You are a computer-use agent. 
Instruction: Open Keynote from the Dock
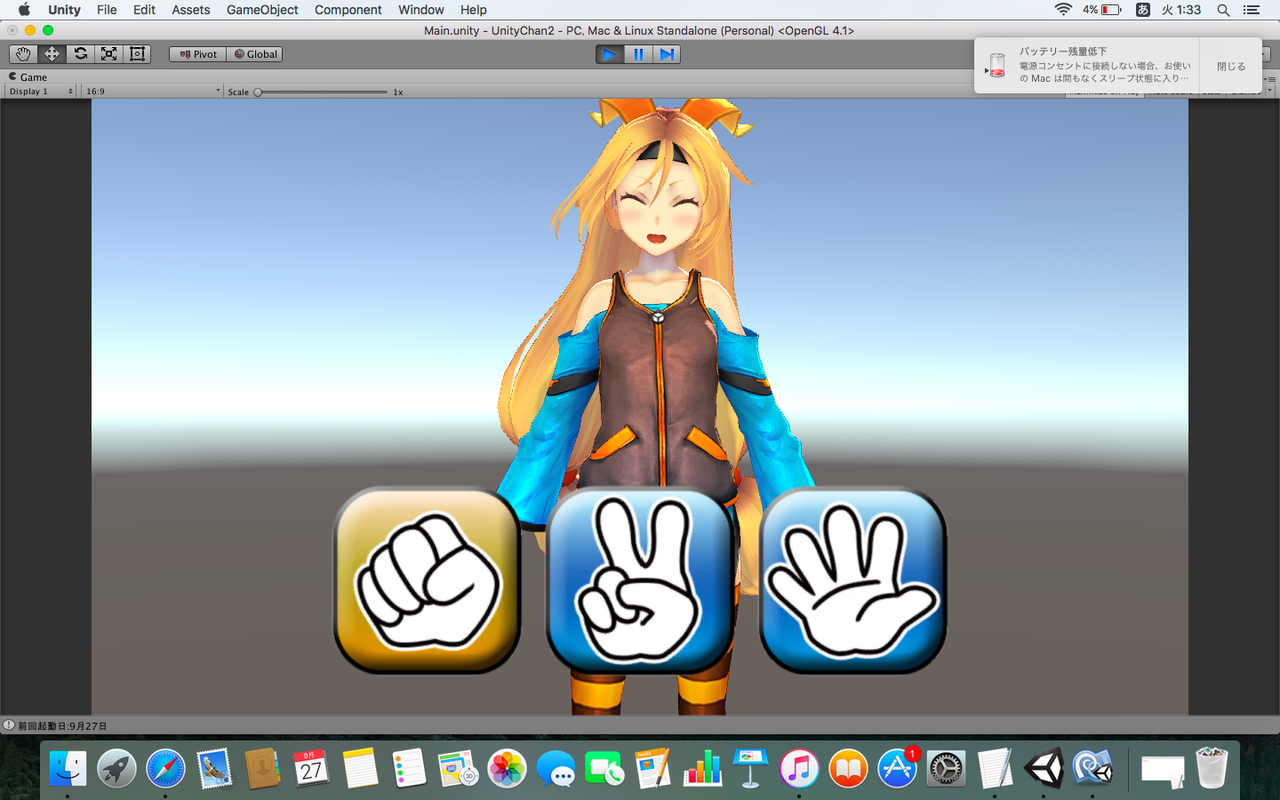click(x=750, y=768)
